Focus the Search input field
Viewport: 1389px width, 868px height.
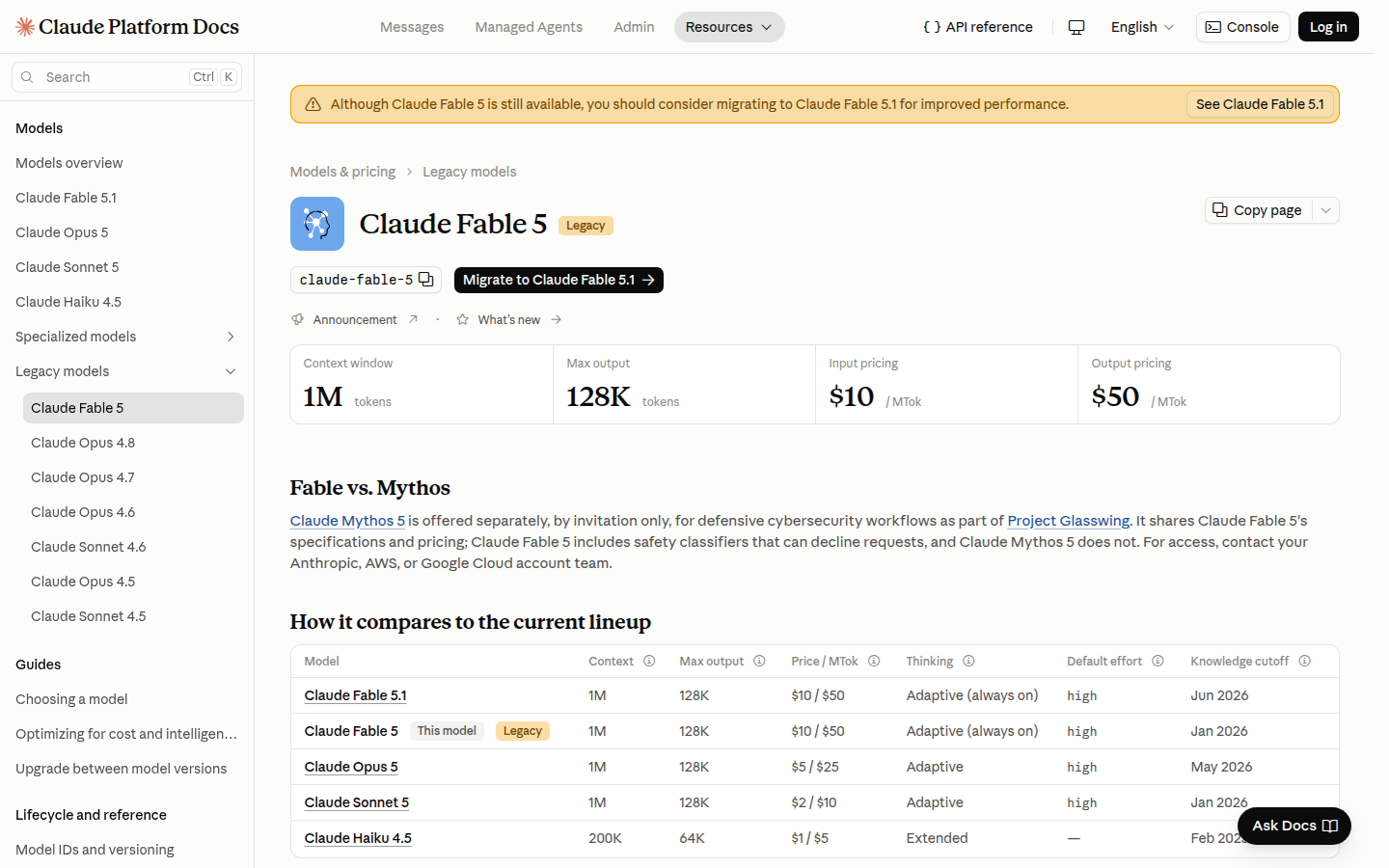[126, 77]
